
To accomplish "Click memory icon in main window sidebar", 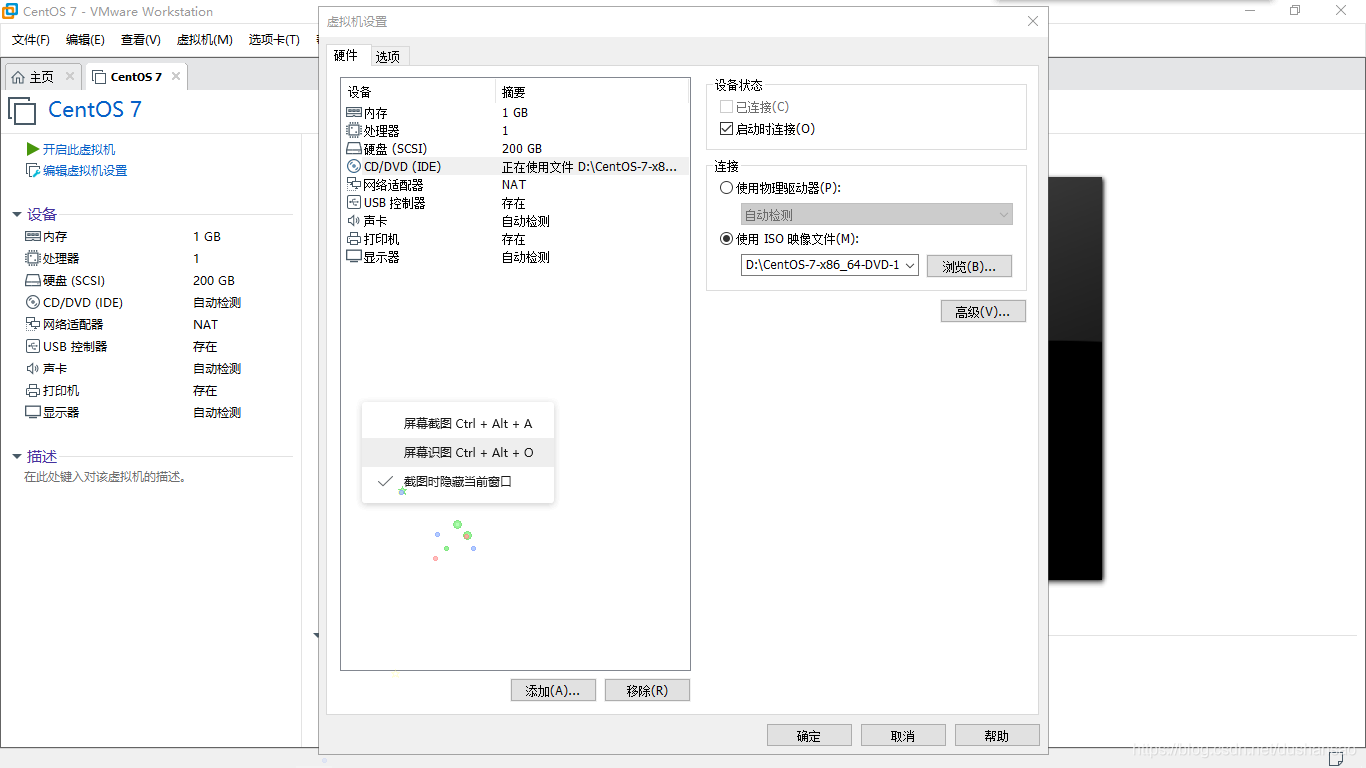I will 33,237.
